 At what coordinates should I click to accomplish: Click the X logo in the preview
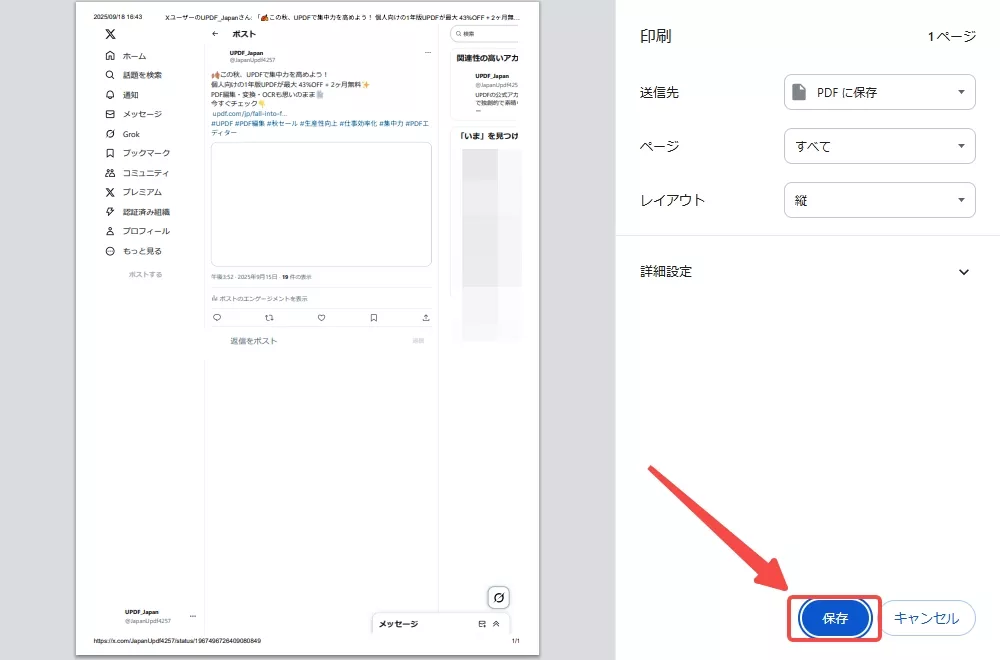click(x=110, y=34)
